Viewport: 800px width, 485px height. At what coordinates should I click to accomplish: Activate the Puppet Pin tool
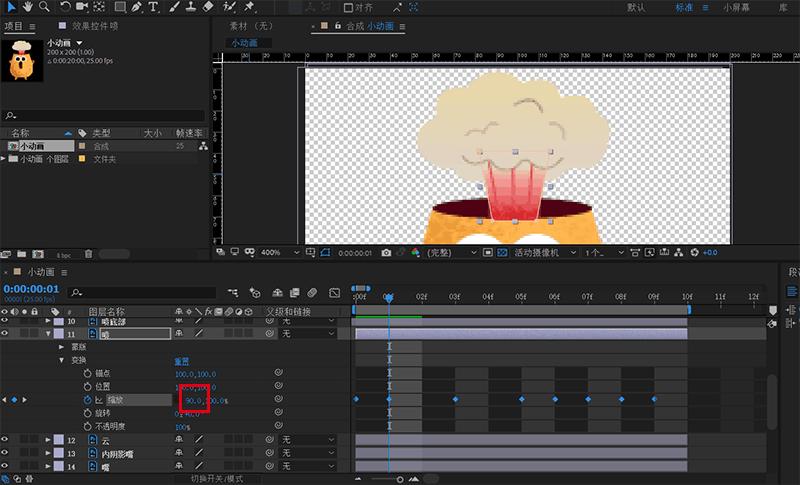tap(249, 7)
